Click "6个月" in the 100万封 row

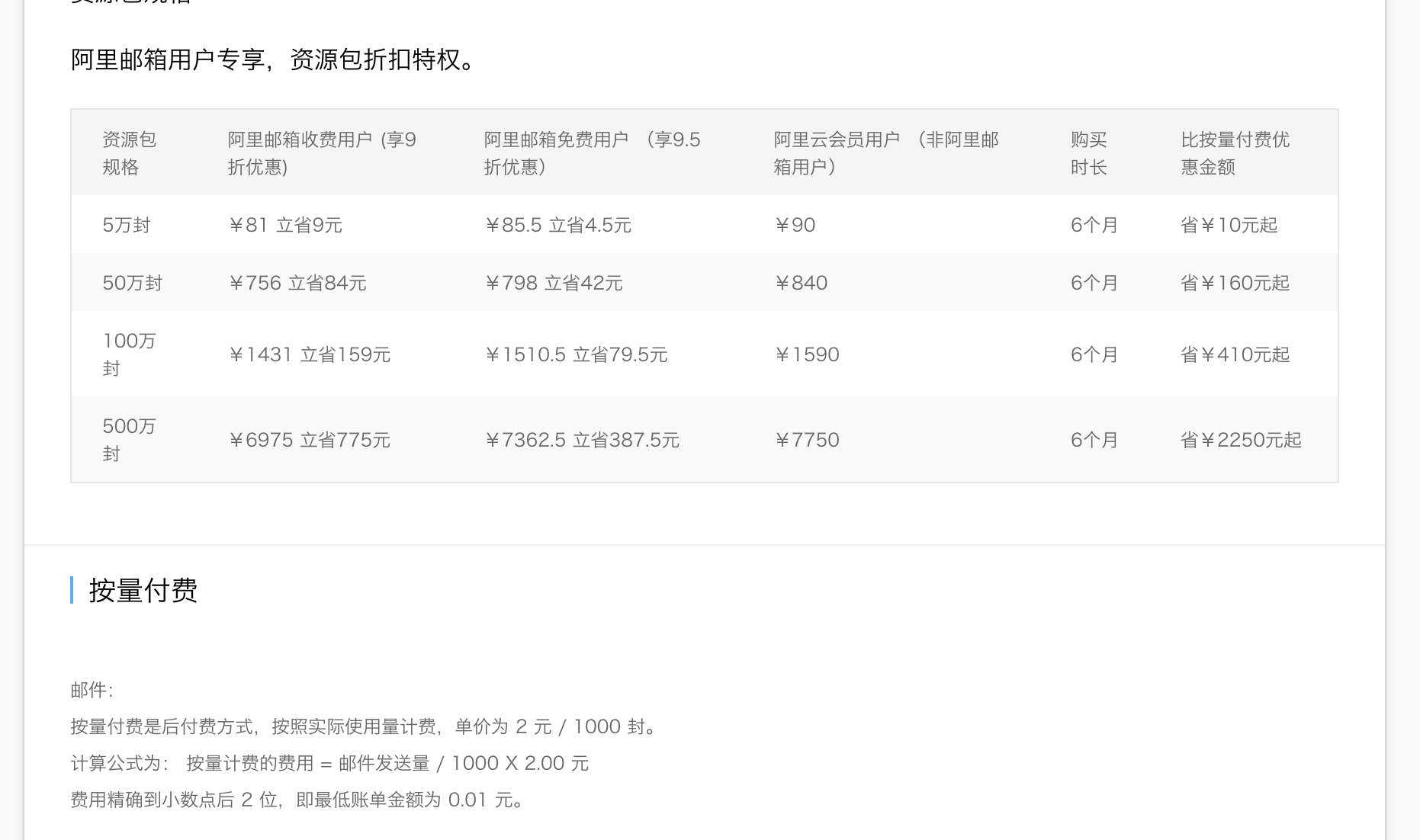click(x=1094, y=354)
